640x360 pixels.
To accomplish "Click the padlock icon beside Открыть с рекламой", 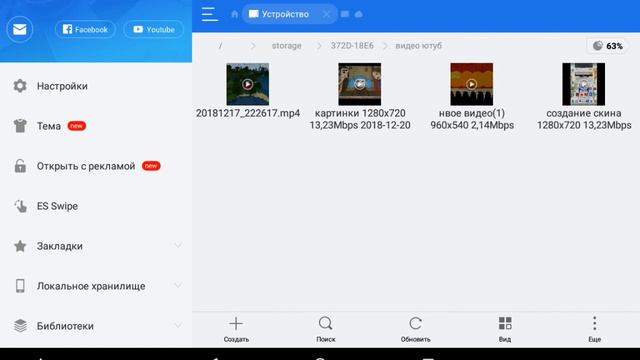I will pyautogui.click(x=20, y=166).
